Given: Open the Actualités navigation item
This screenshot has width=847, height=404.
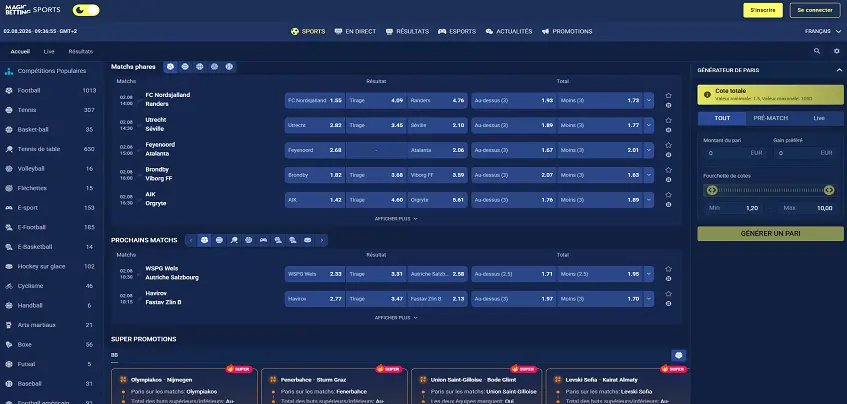Looking at the screenshot, I should click(x=509, y=31).
